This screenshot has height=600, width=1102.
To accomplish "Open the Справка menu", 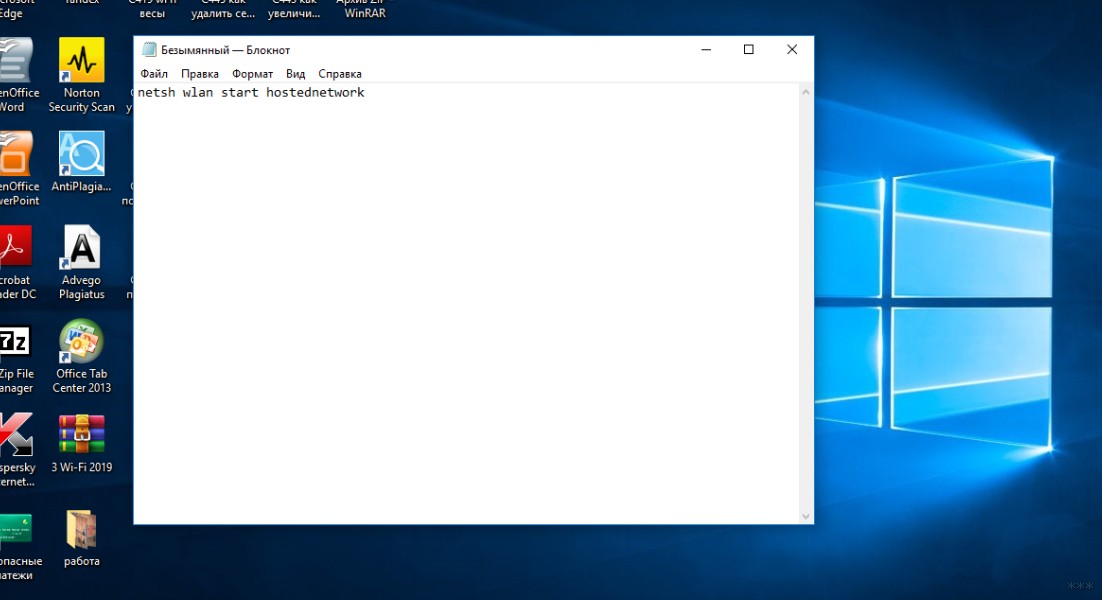I will 340,74.
